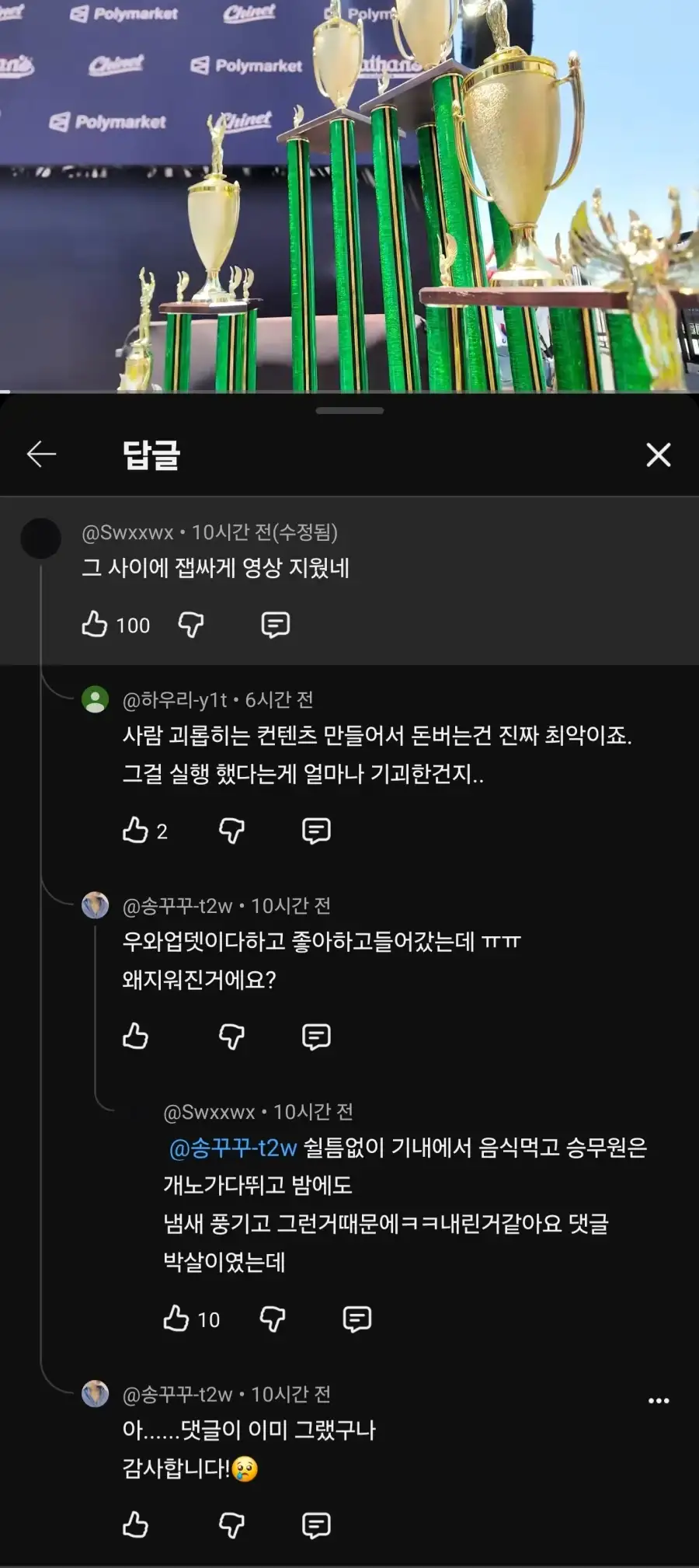Like the @하우리-y1t reply with 2 likes
Screen dimensions: 699x1568
click(135, 831)
